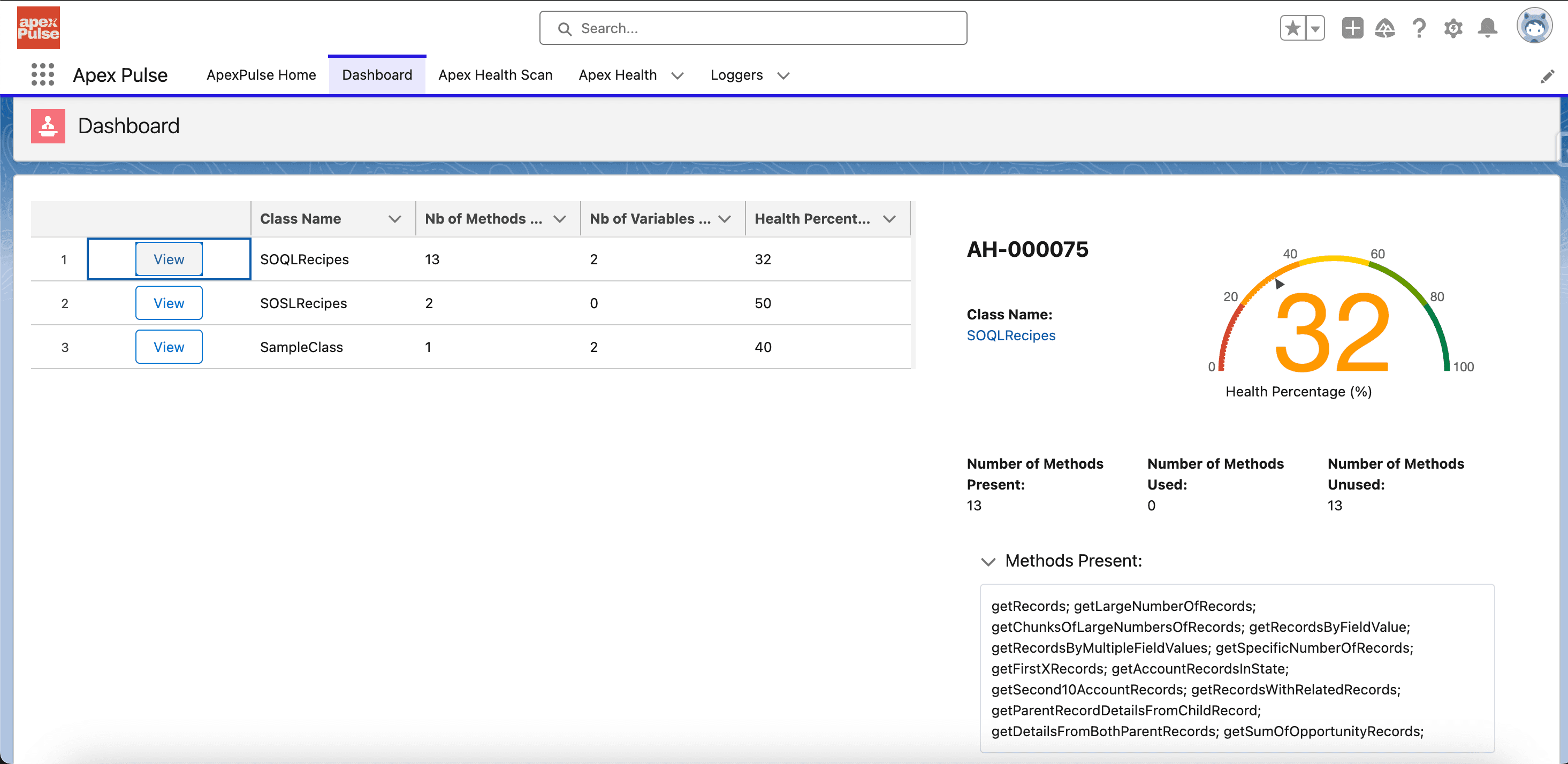The height and width of the screenshot is (764, 1568).
Task: Open the SOQLRecipes class name link
Action: (x=1010, y=335)
